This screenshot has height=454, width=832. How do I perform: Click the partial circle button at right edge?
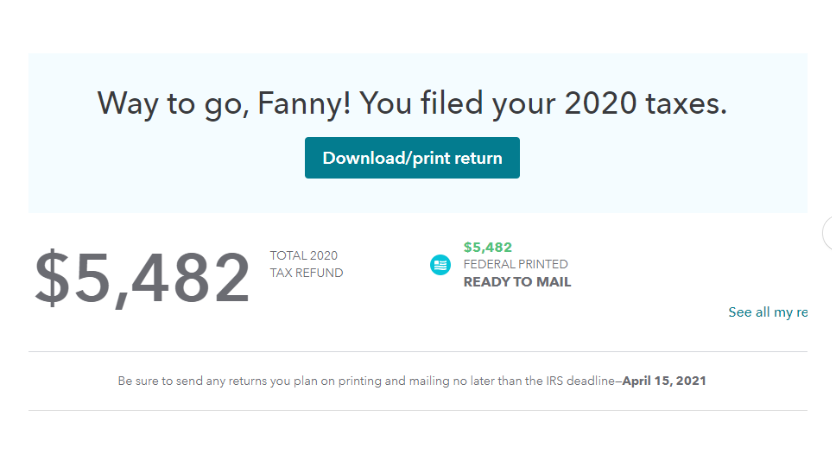(x=827, y=233)
